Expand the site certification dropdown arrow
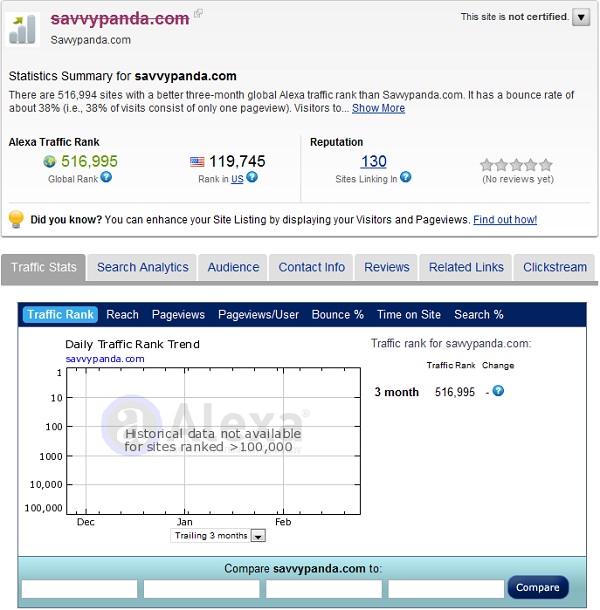The image size is (600, 610). tap(581, 17)
